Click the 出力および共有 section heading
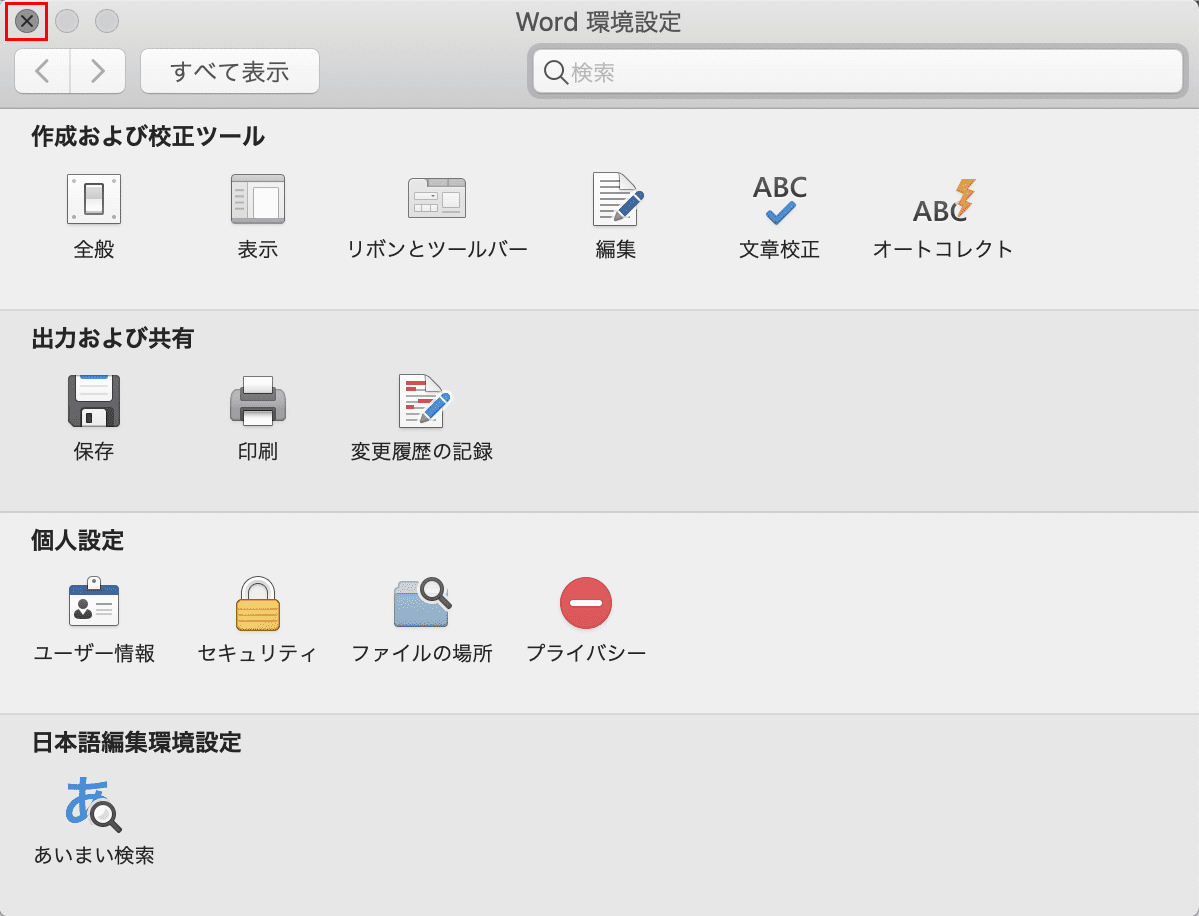The height and width of the screenshot is (916, 1199). point(112,338)
